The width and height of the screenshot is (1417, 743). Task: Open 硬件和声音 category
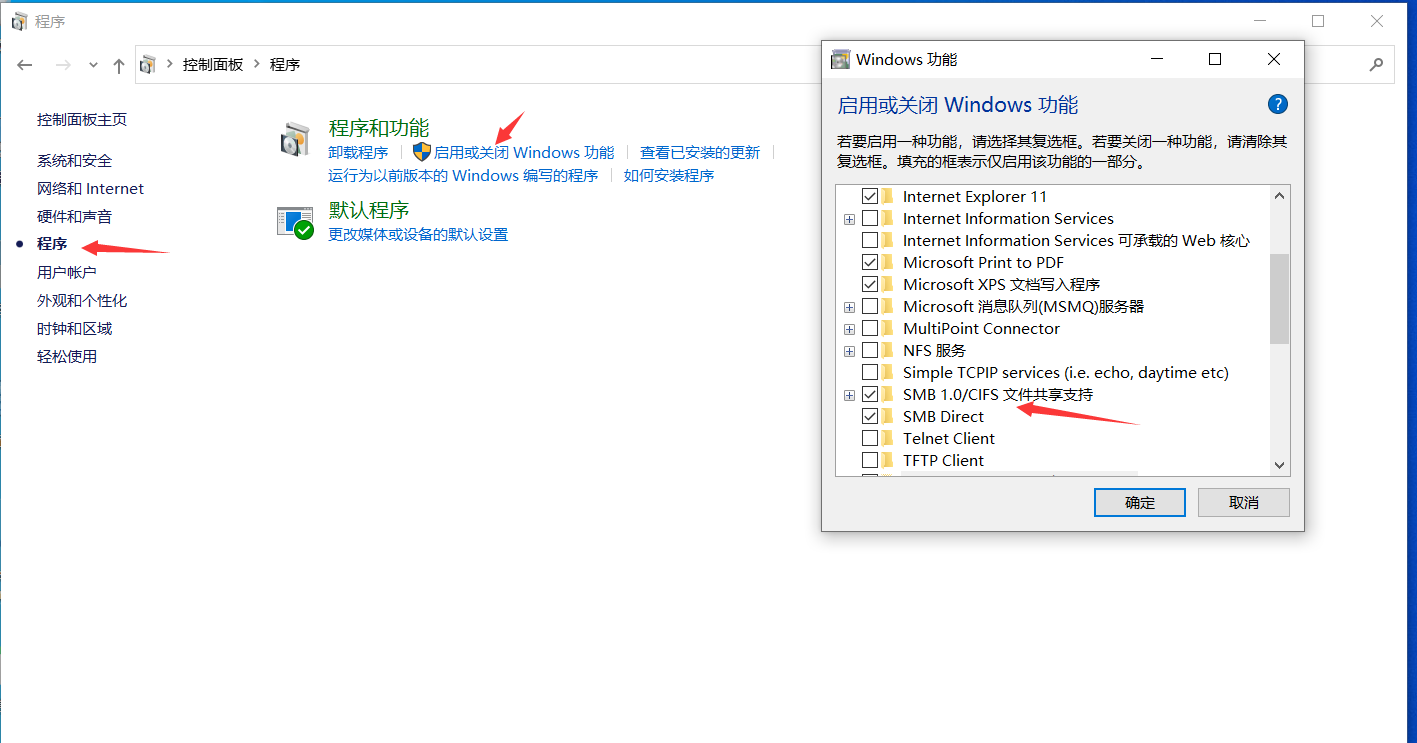(x=75, y=216)
